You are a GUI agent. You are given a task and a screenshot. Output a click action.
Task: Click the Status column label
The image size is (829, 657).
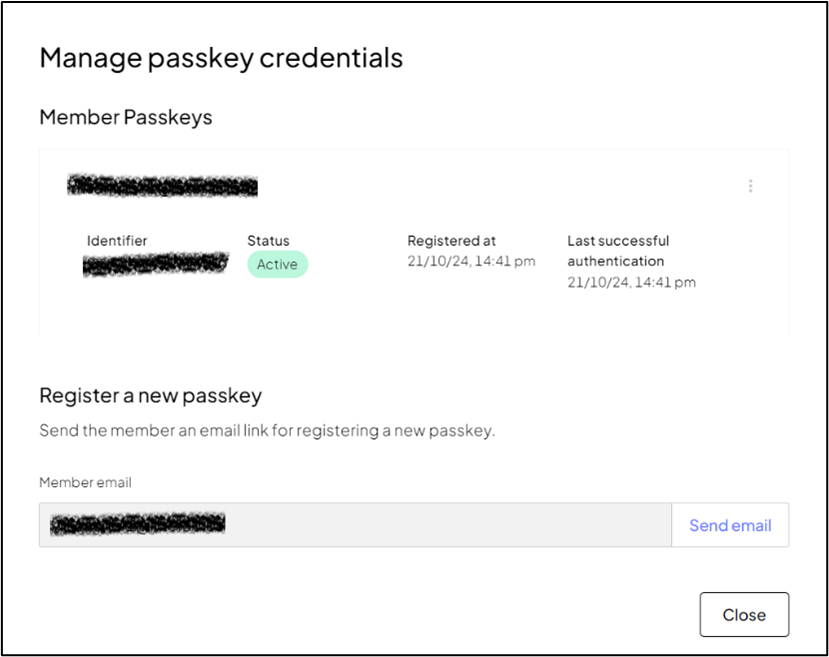click(x=268, y=241)
